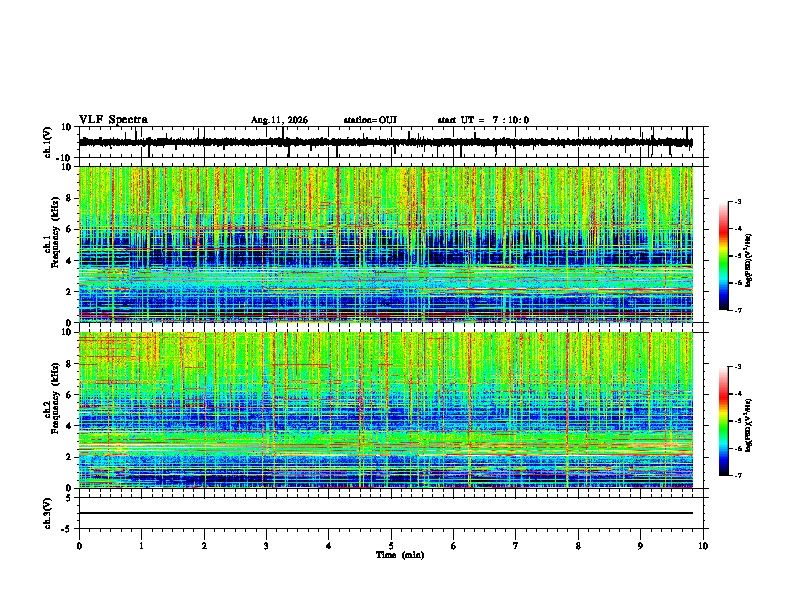Click the time axis tick label "1"

141,546
